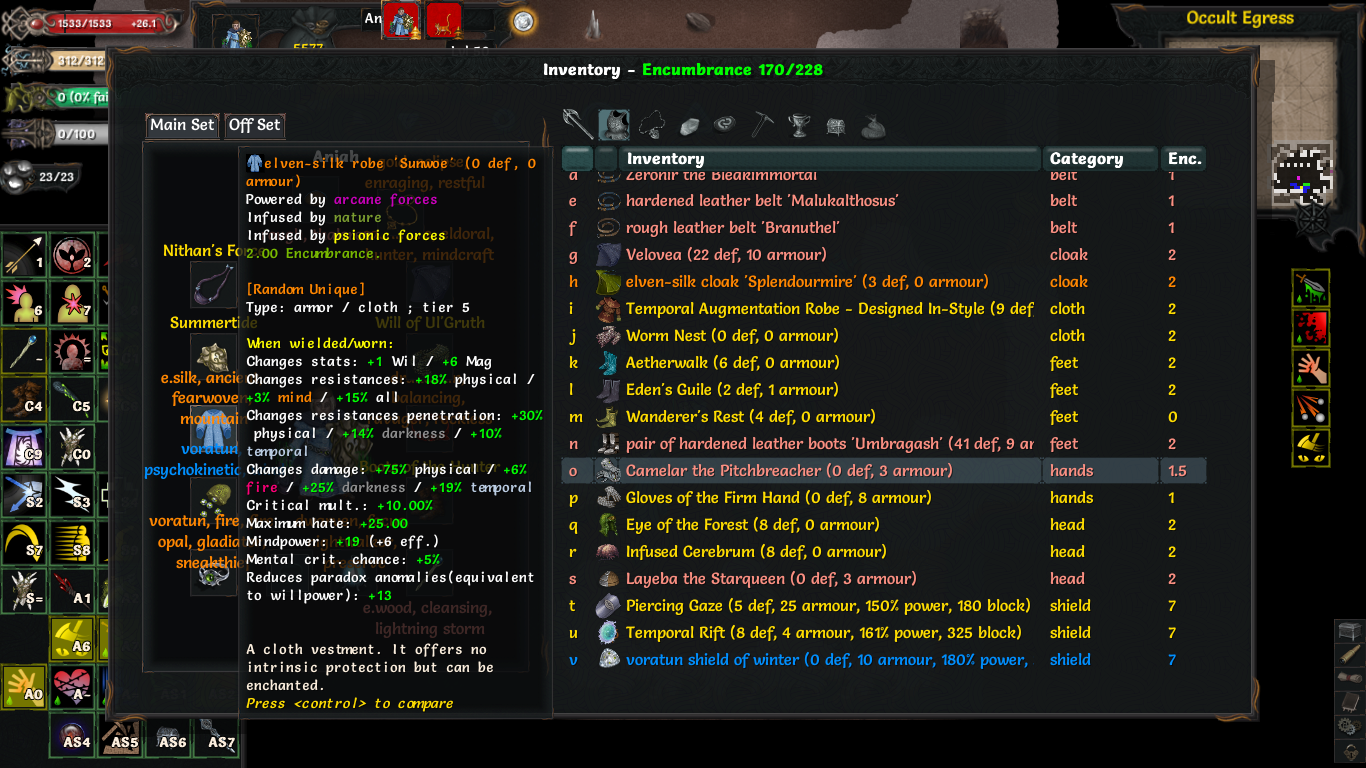Show inscriptions rune filter
Image resolution: width=1366 pixels, height=768 pixels.
tap(725, 124)
